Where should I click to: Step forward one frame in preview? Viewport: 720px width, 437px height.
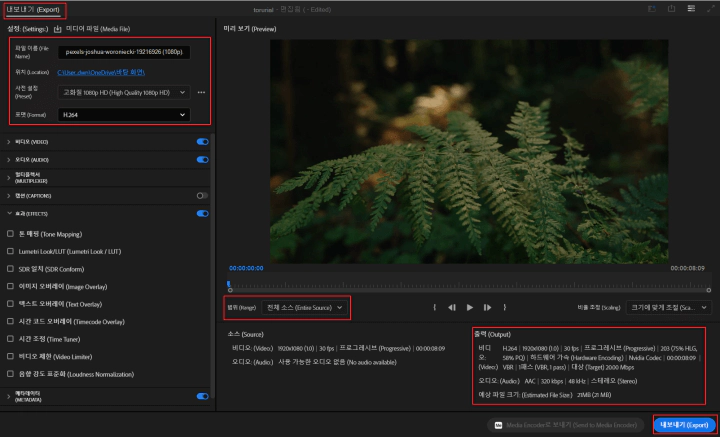[488, 308]
